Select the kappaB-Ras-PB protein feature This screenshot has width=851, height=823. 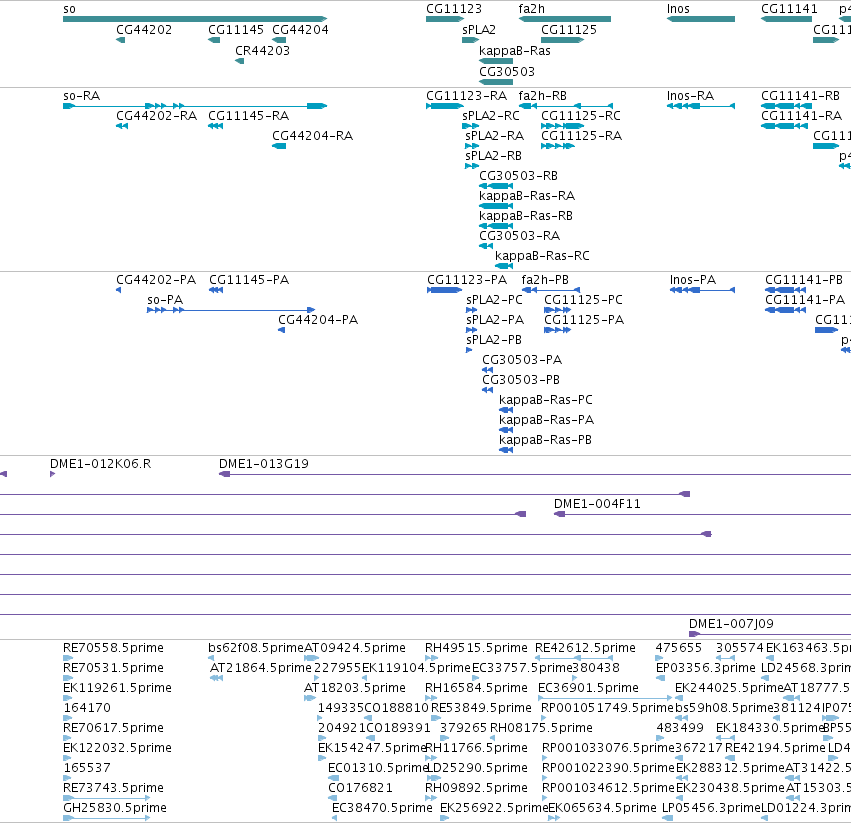(506, 450)
